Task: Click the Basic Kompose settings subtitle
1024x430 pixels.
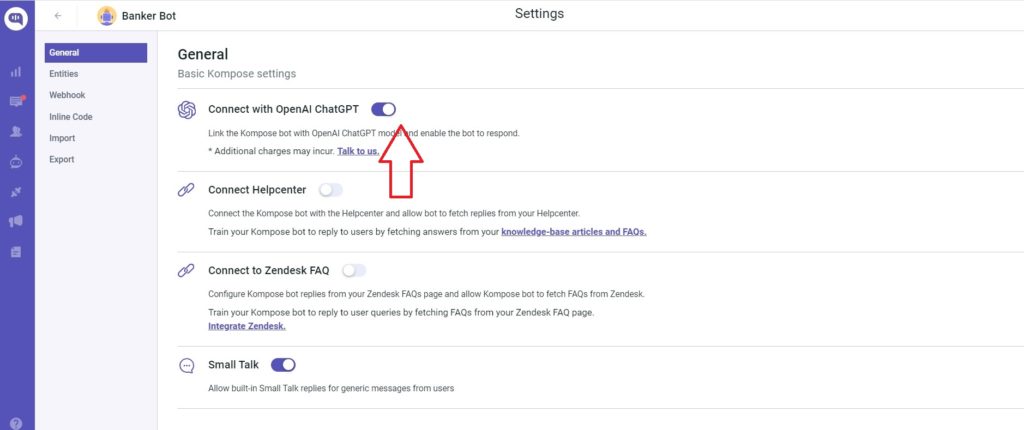Action: [237, 74]
